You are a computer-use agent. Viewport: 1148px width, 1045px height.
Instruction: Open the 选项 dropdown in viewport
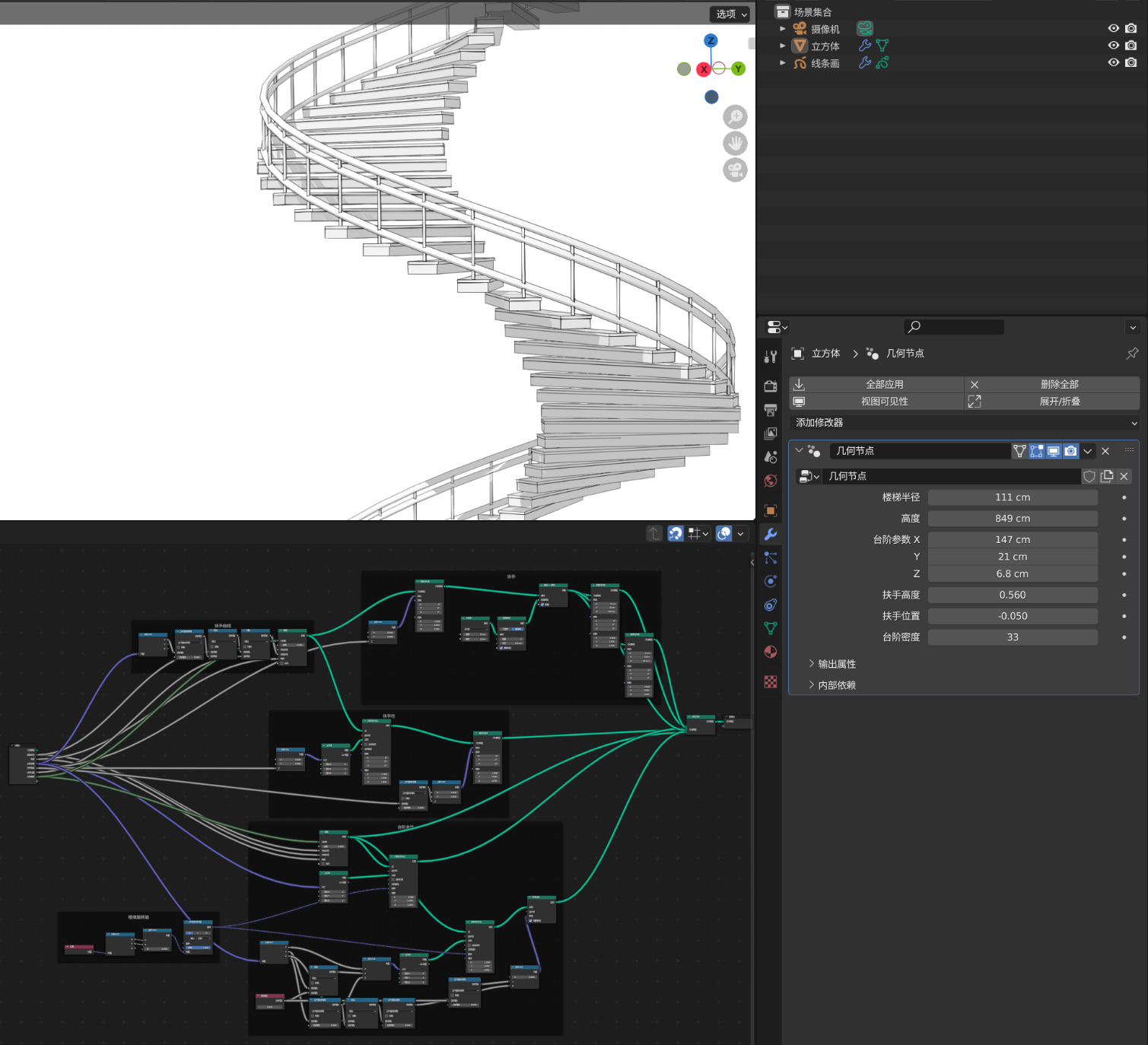point(731,14)
